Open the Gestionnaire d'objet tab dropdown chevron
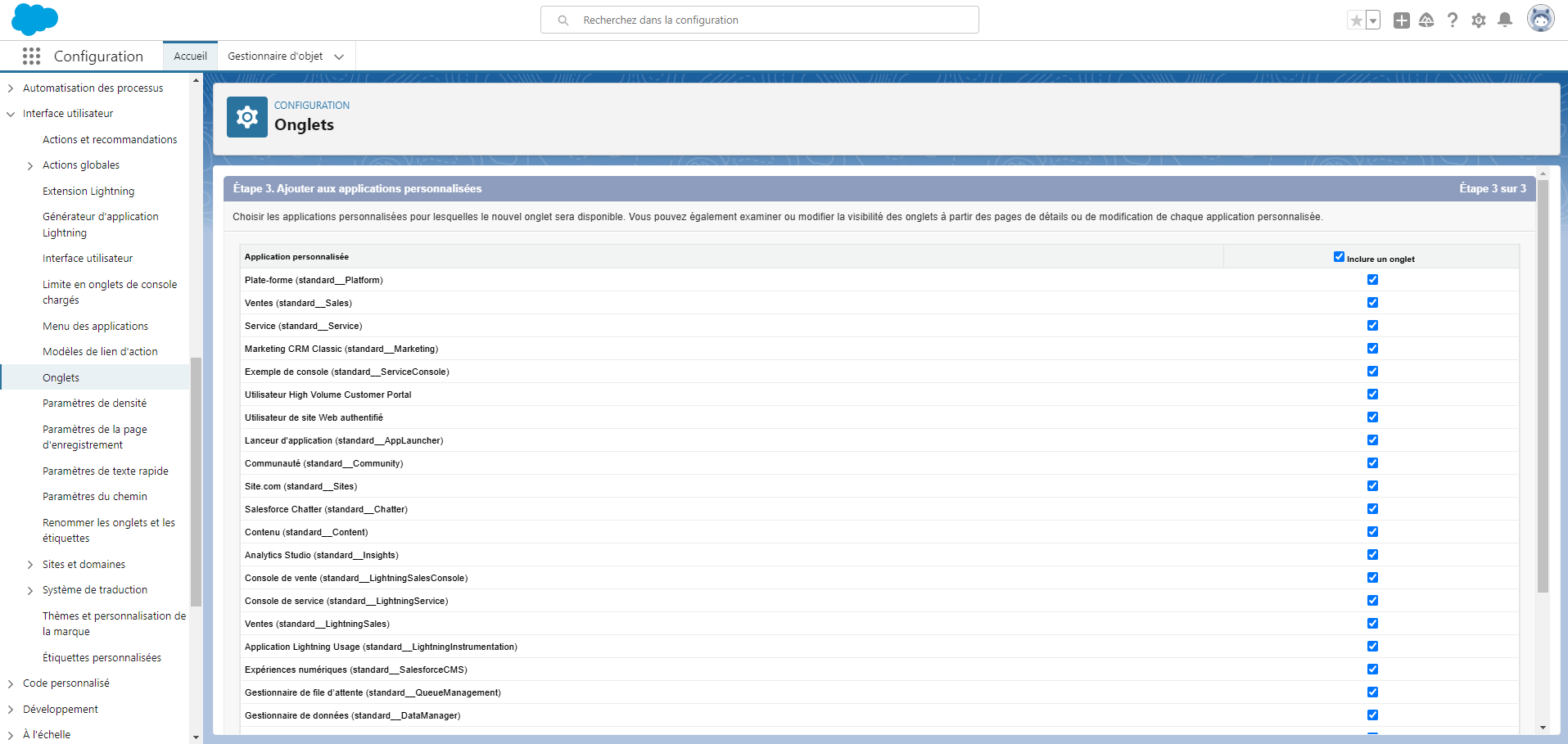 pyautogui.click(x=339, y=56)
